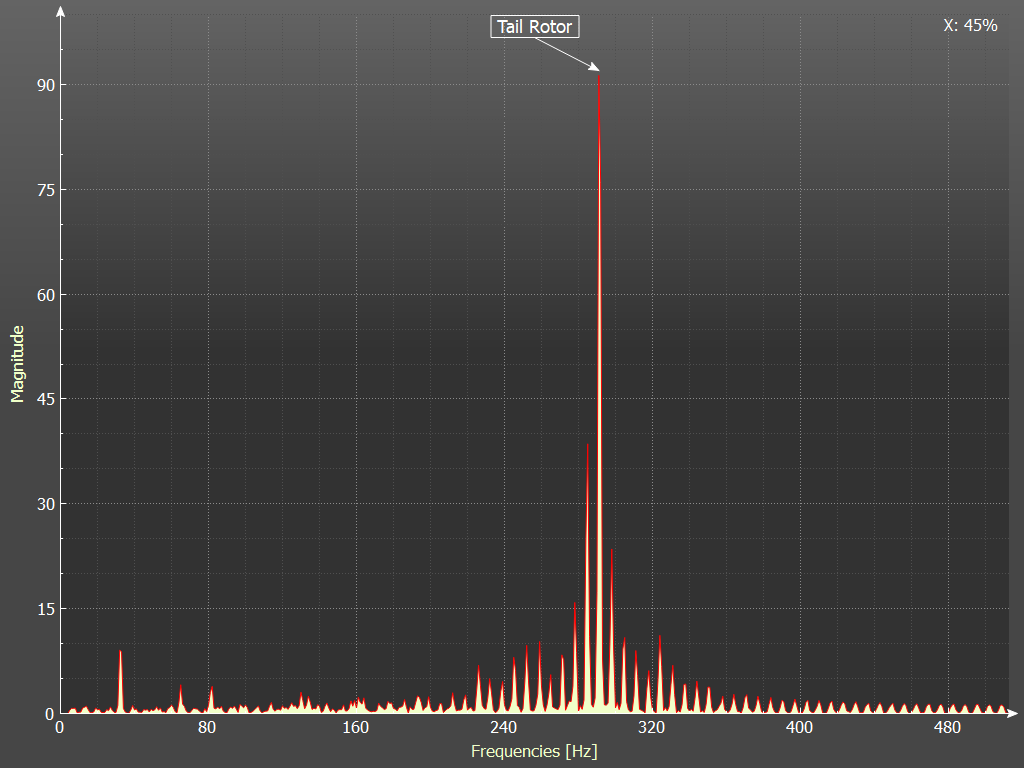Click the X: 45% readout text

(x=969, y=26)
